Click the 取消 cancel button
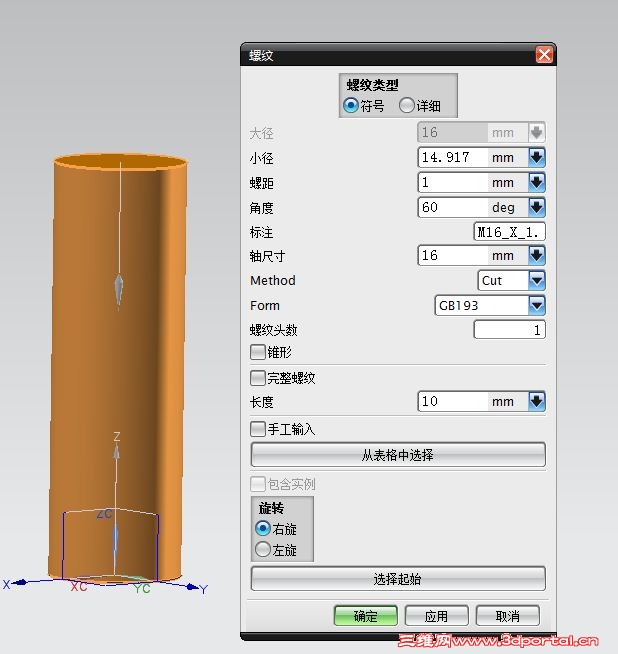This screenshot has width=618, height=654. (507, 616)
